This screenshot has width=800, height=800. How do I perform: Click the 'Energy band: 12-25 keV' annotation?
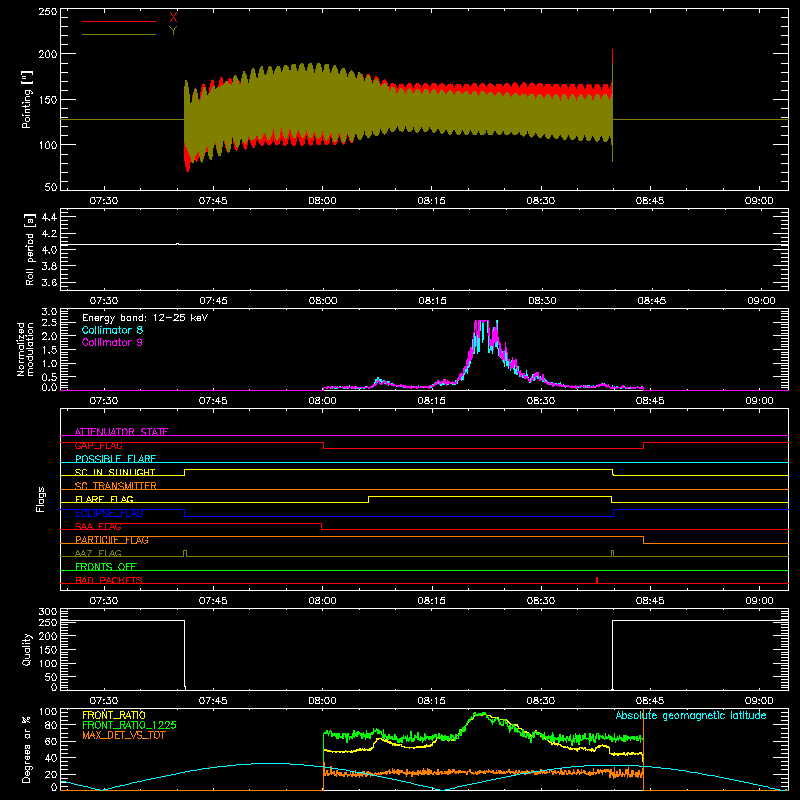145,318
